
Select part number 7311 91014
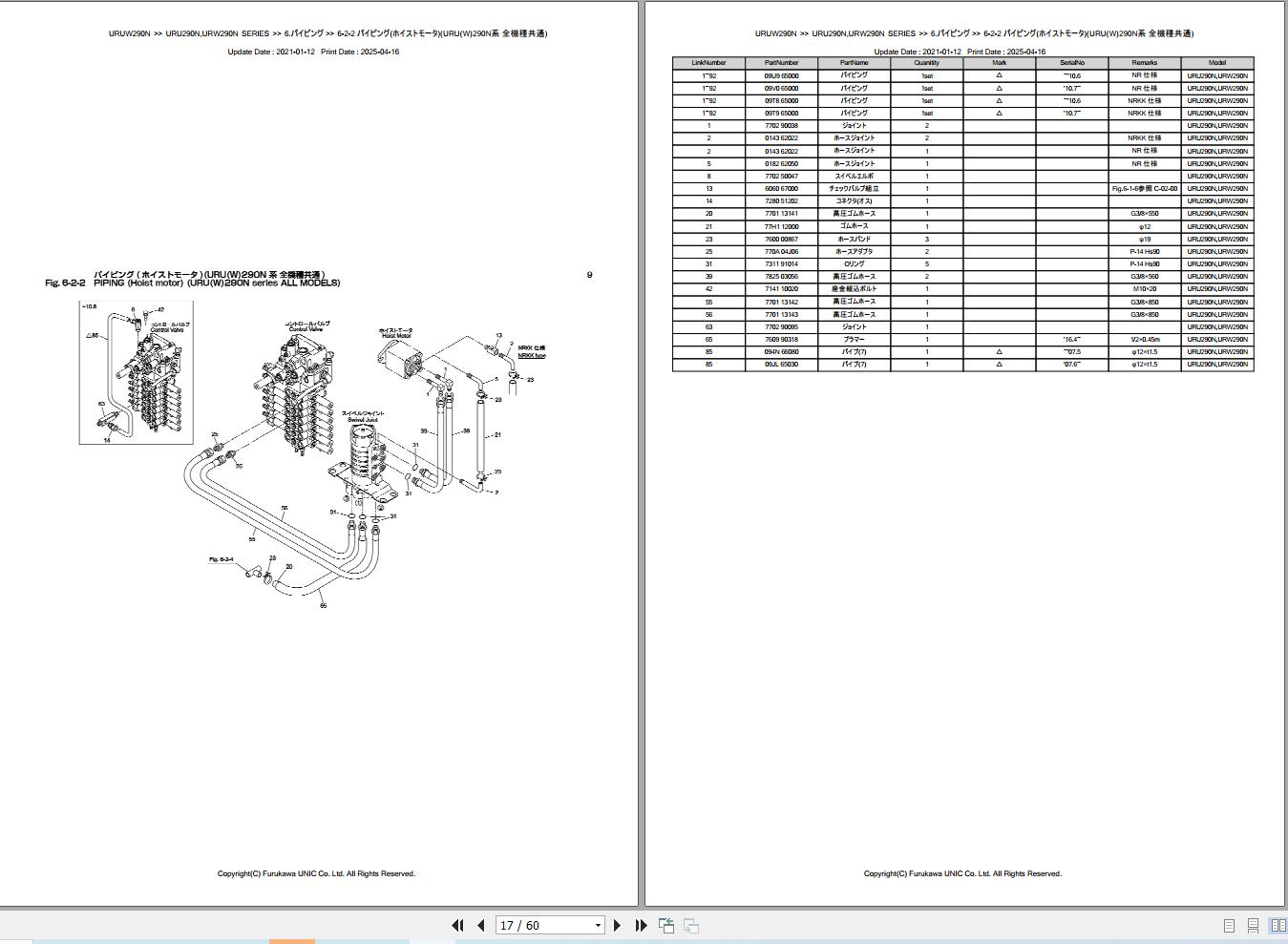point(781,263)
